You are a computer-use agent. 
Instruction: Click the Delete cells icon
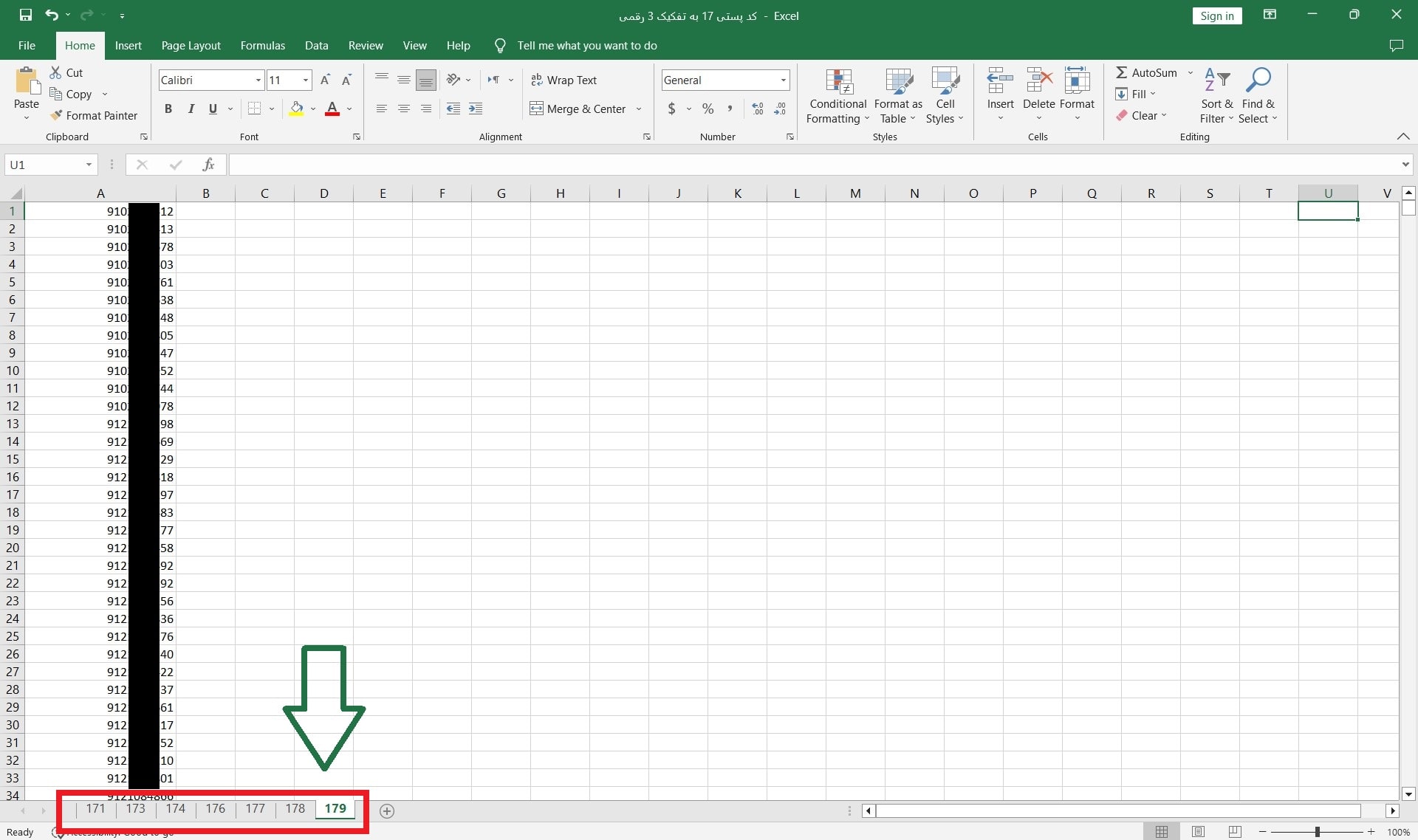[x=1038, y=80]
